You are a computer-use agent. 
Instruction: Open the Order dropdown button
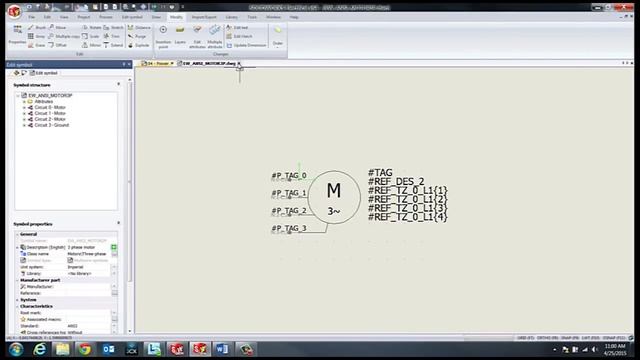point(278,37)
